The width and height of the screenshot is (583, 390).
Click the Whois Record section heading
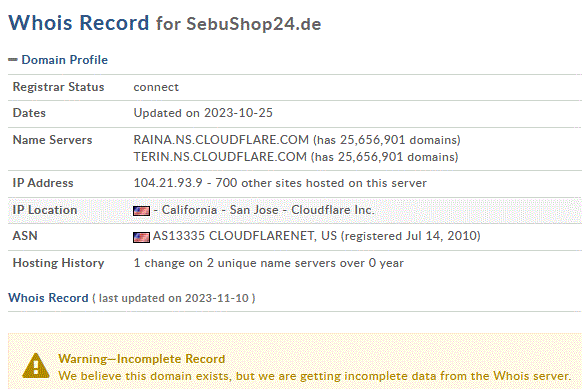[x=48, y=298]
